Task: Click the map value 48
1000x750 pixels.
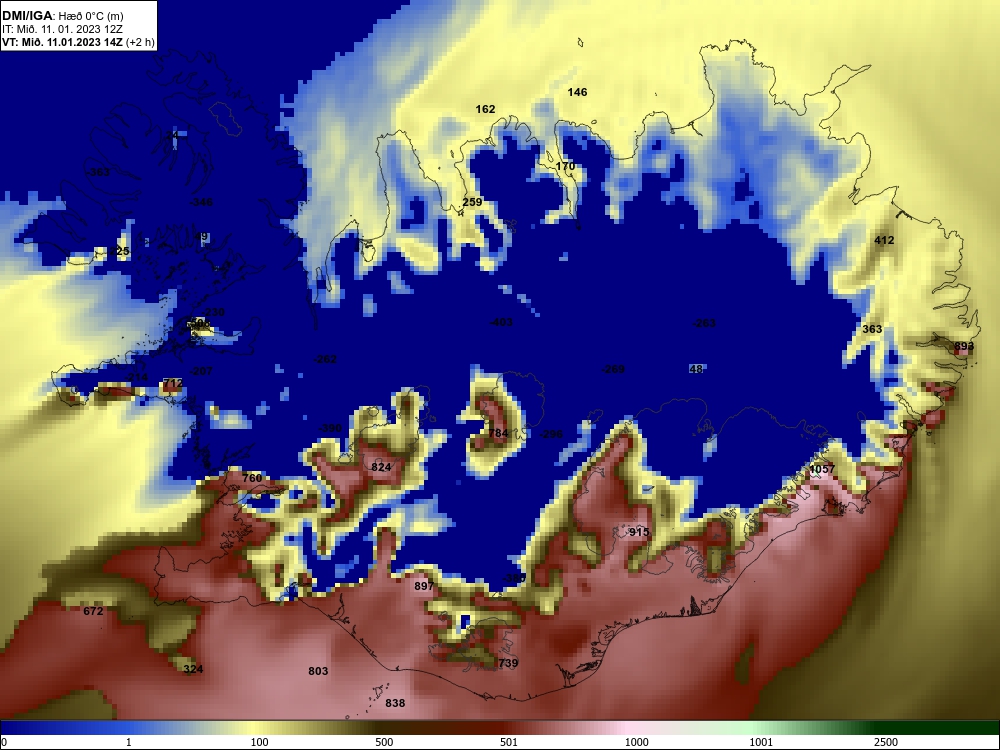Action: (696, 369)
